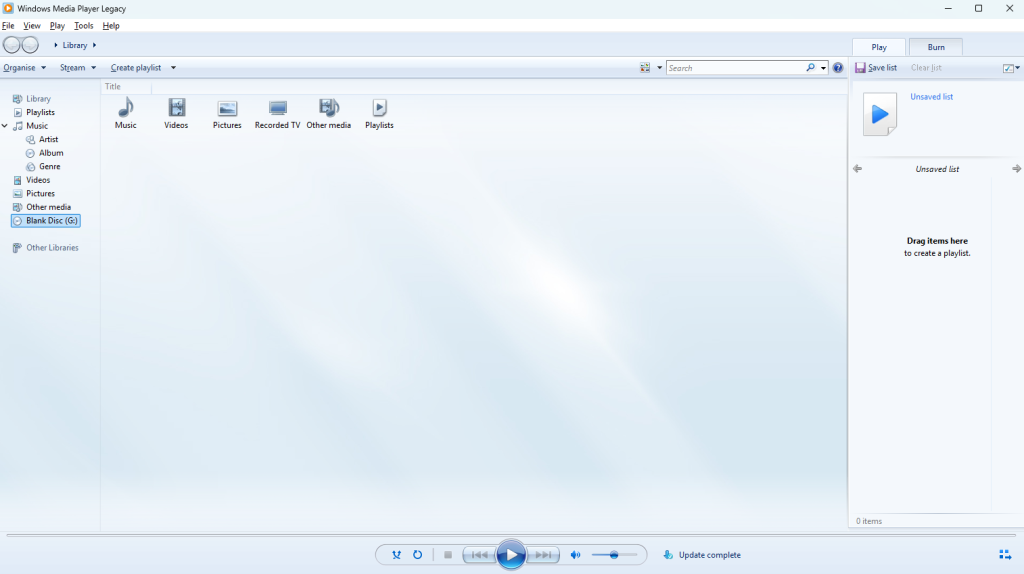Click Create playlist button
Viewport: 1024px width, 574px height.
click(136, 68)
